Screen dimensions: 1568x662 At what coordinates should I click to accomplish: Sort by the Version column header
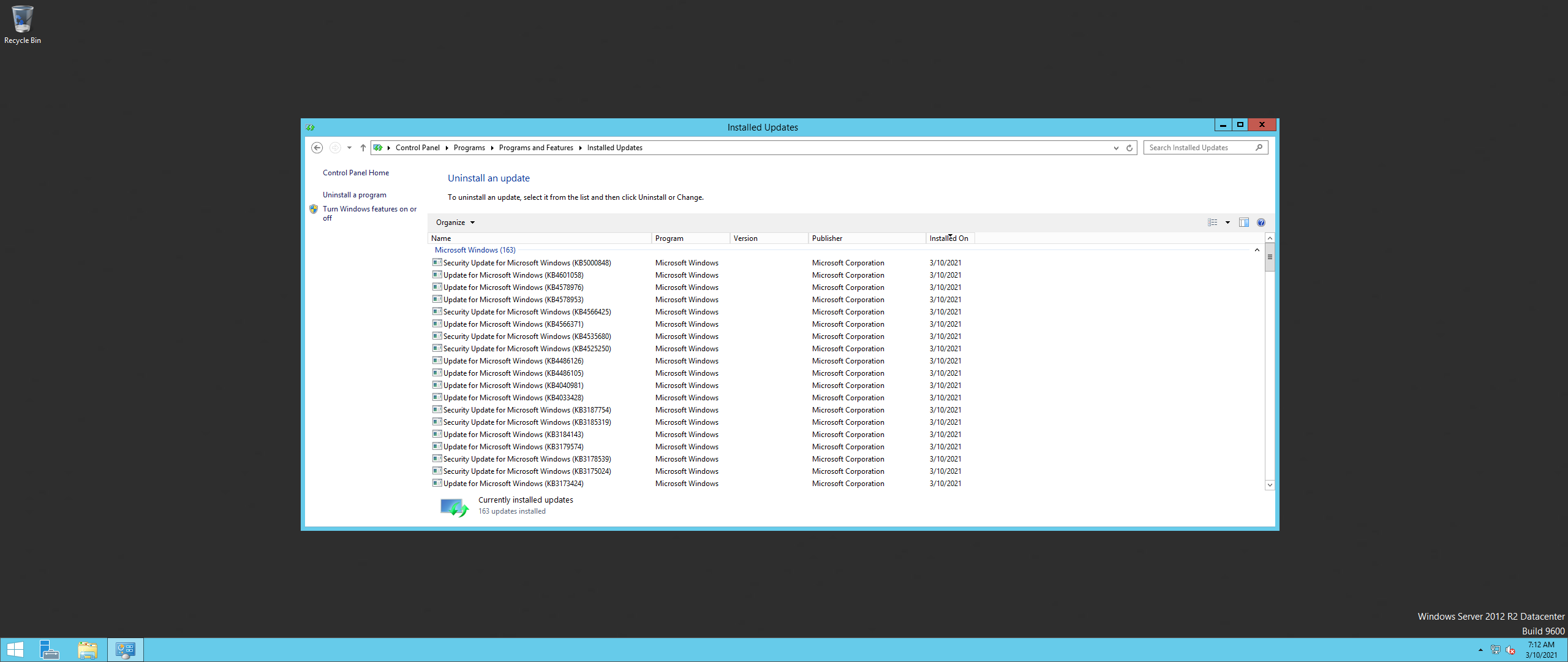point(769,238)
